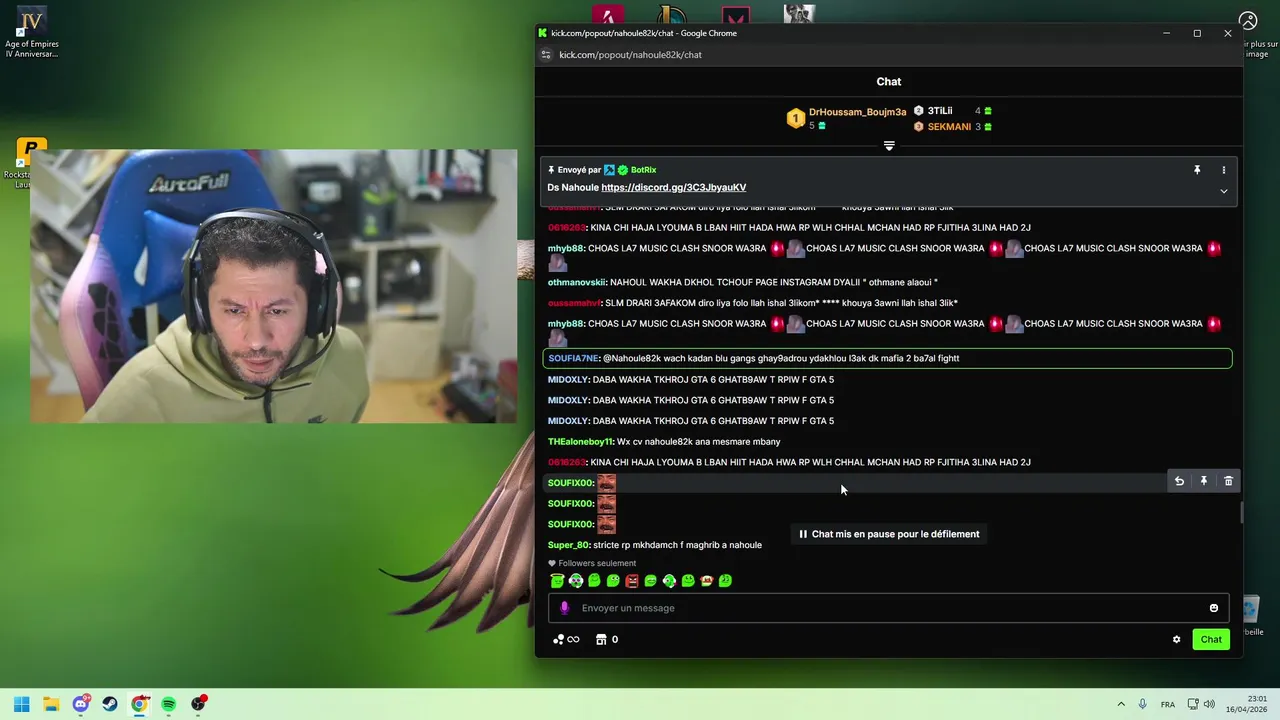Viewport: 1280px width, 720px height.
Task: Delete the hovered SOUFIX00 message with trash icon
Action: (x=1229, y=481)
